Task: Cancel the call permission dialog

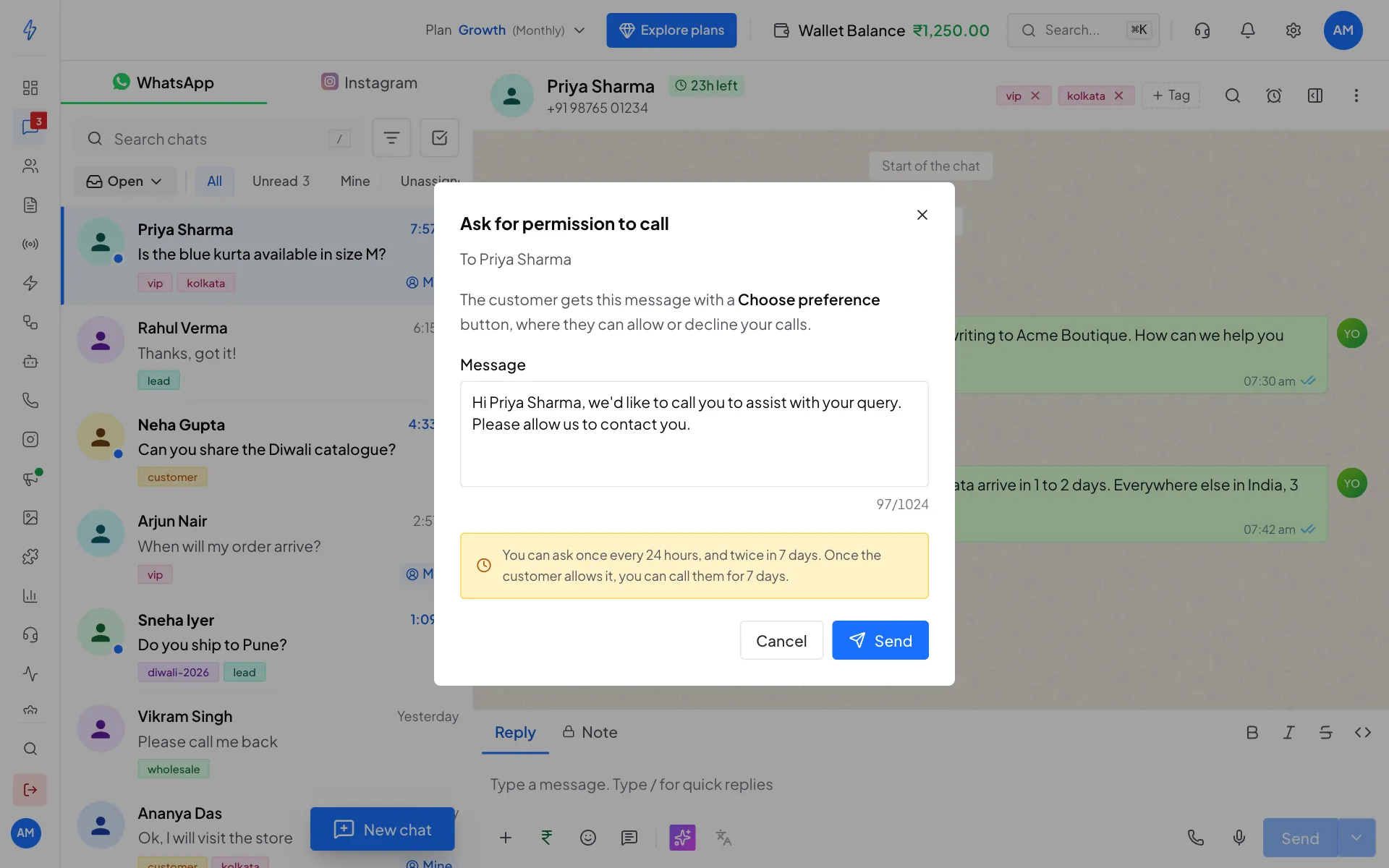Action: [x=781, y=640]
